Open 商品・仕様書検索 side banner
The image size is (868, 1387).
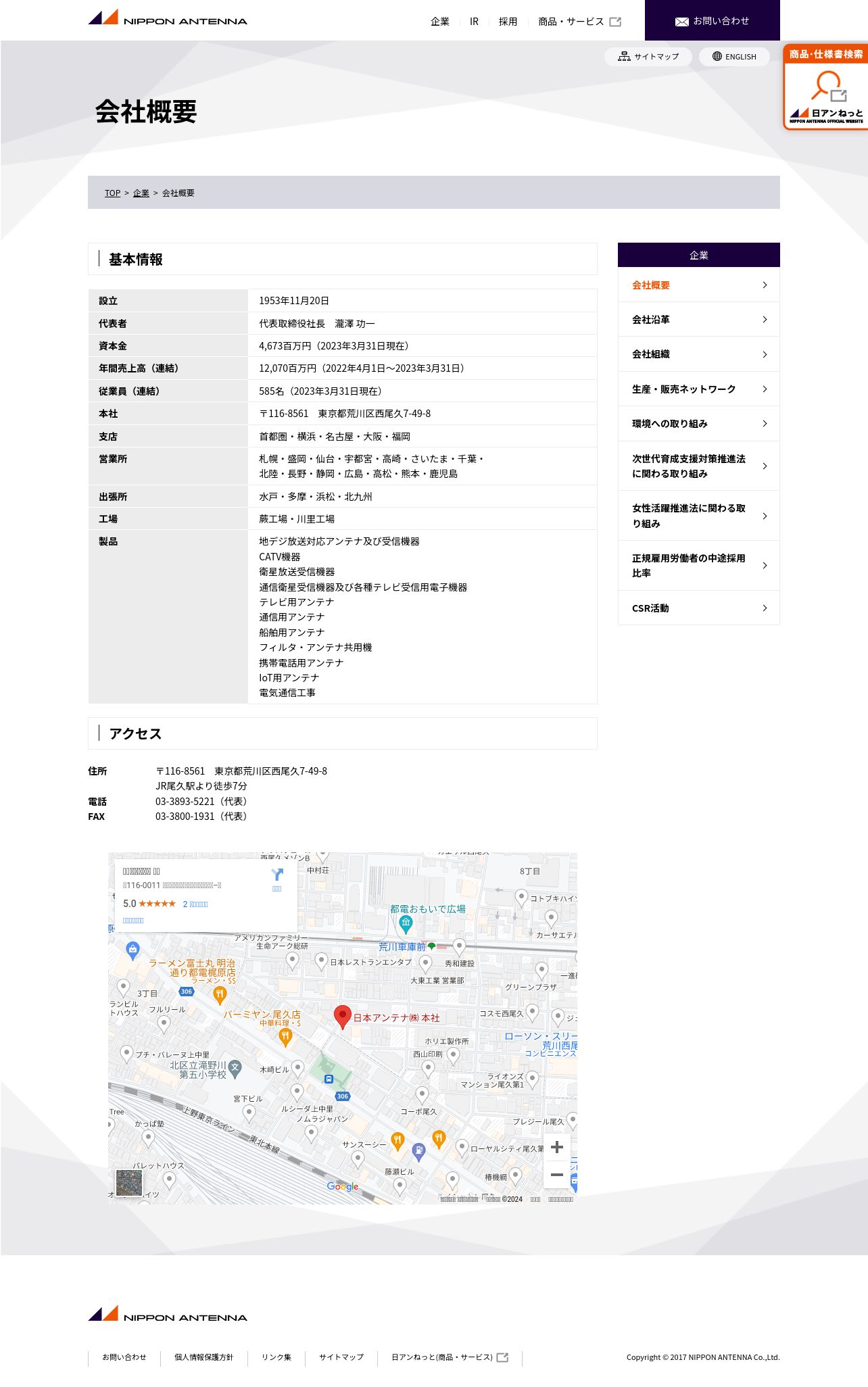825,87
